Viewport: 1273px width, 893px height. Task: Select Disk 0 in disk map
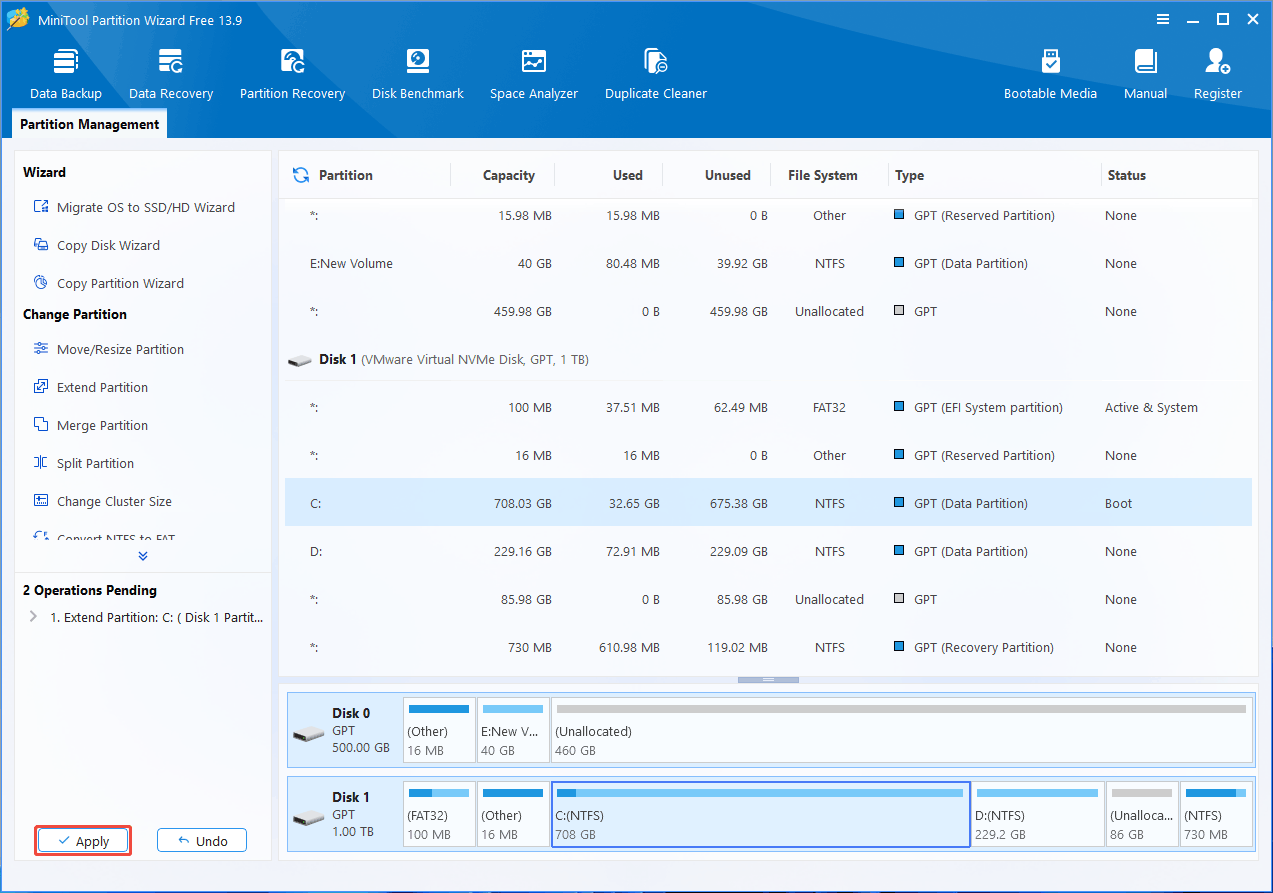click(344, 730)
